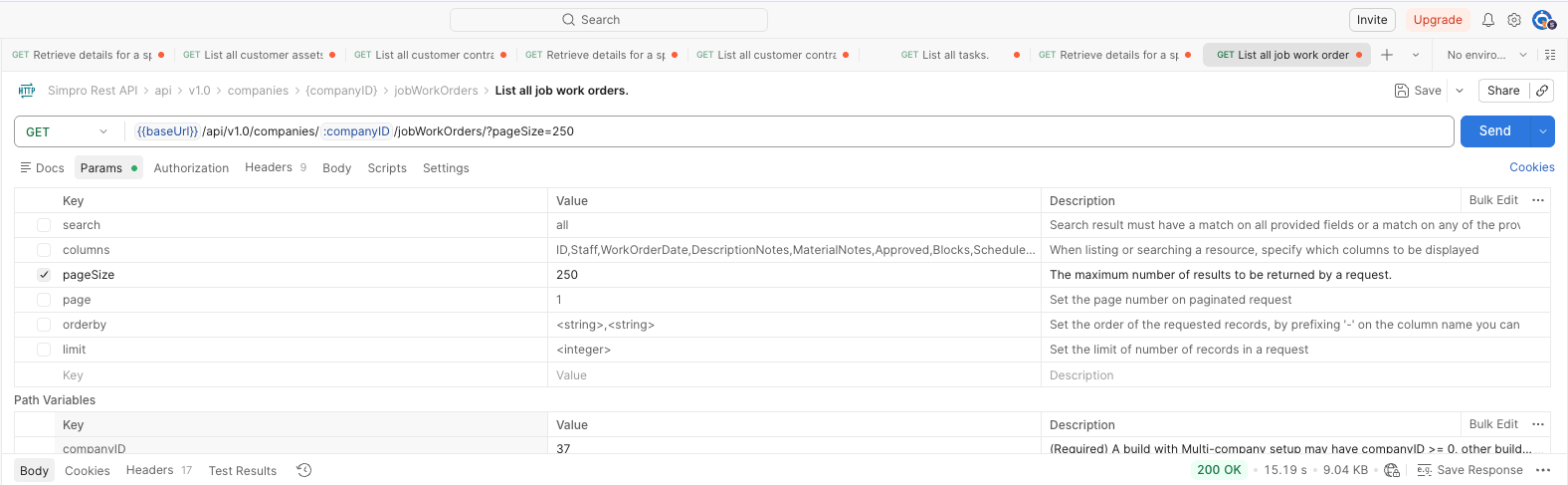Show network information globe icon
The height and width of the screenshot is (485, 1568).
tap(1392, 470)
